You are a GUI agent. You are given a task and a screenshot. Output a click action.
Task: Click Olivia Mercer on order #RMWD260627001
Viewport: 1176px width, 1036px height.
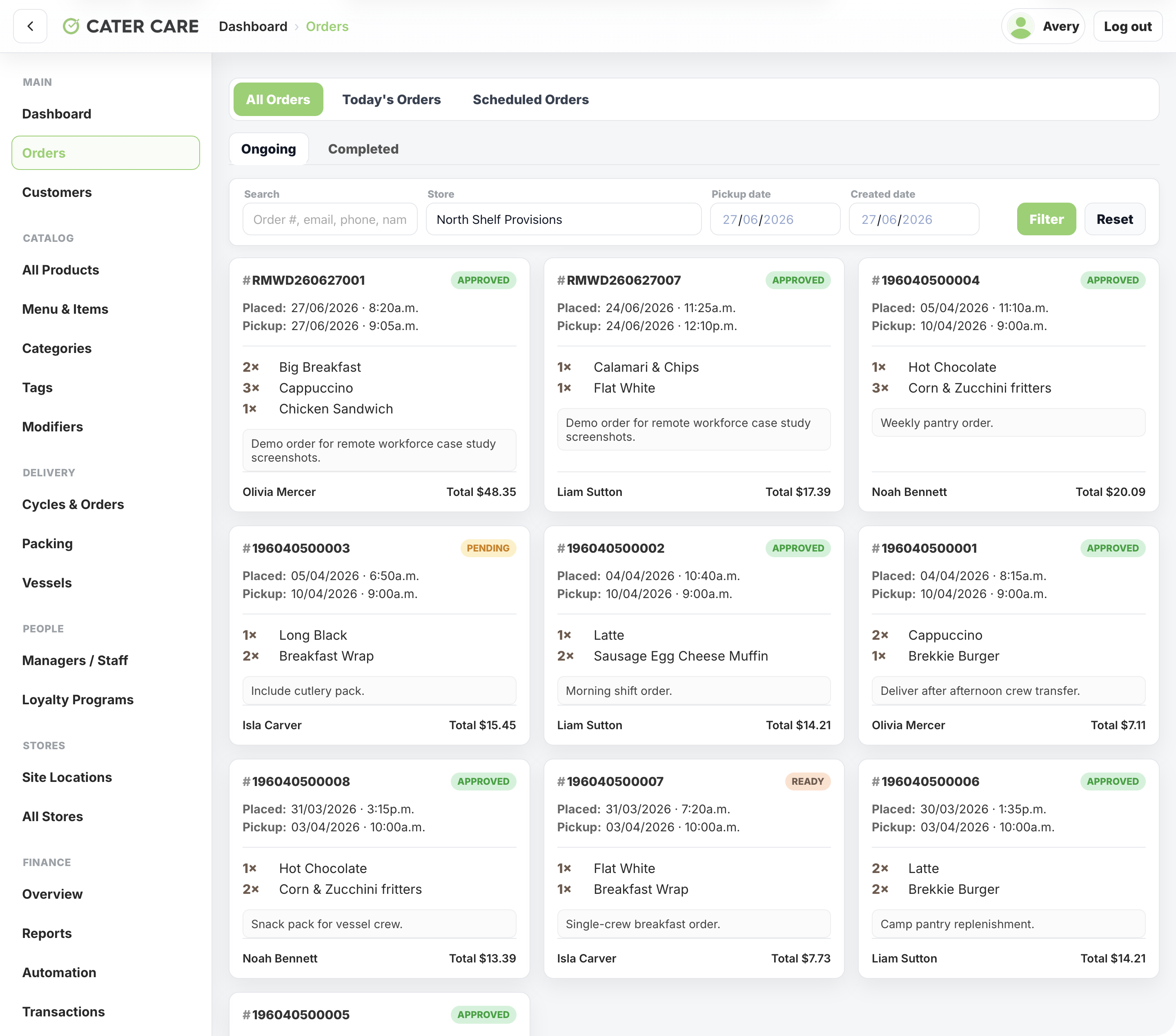pos(279,492)
